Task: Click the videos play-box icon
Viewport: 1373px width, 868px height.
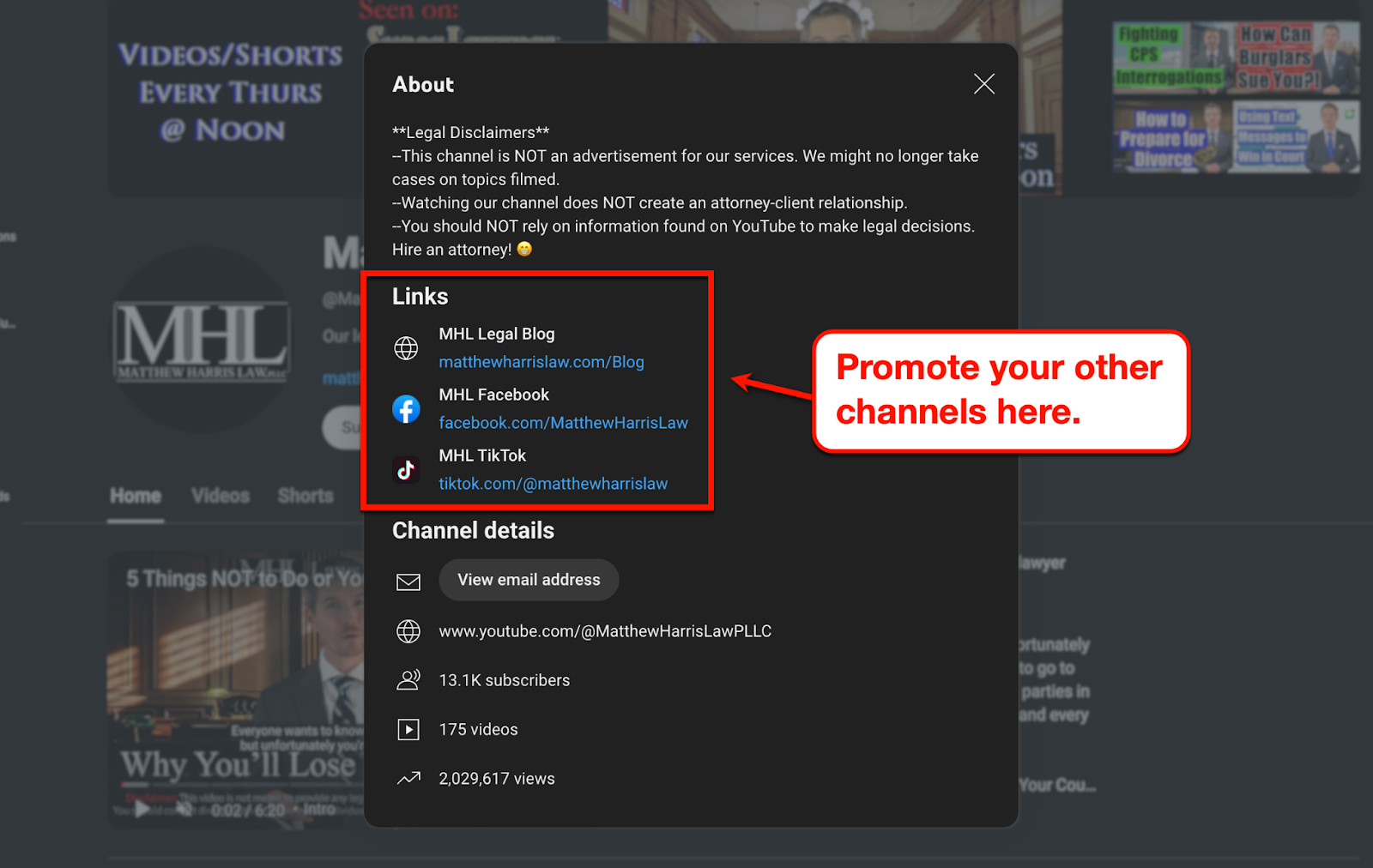Action: coord(408,730)
